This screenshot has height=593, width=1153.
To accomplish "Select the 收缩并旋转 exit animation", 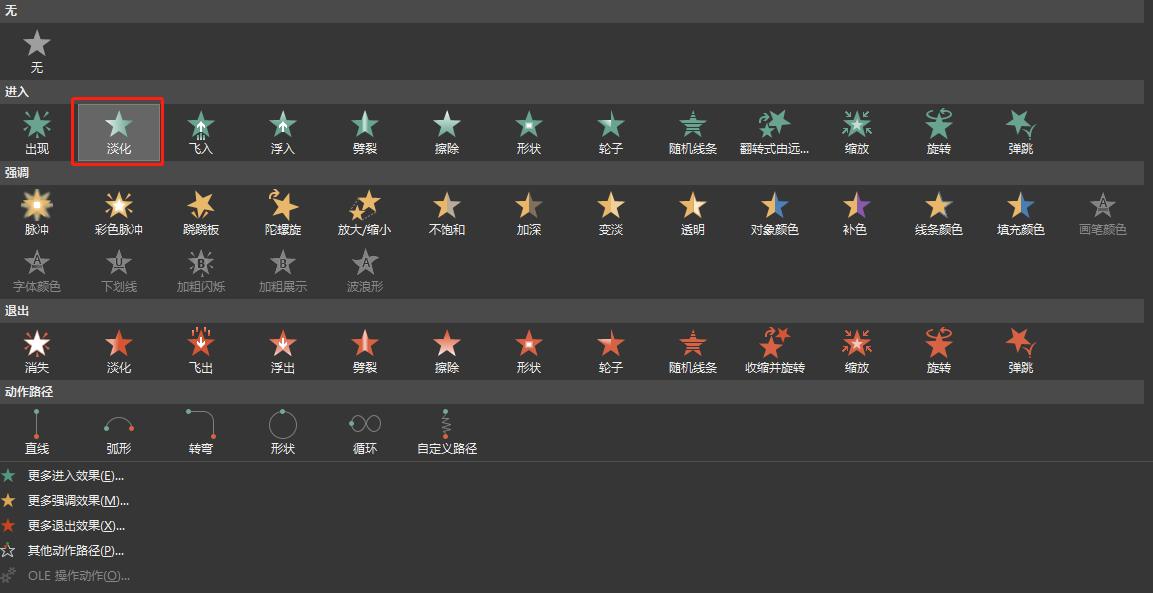I will 773,350.
